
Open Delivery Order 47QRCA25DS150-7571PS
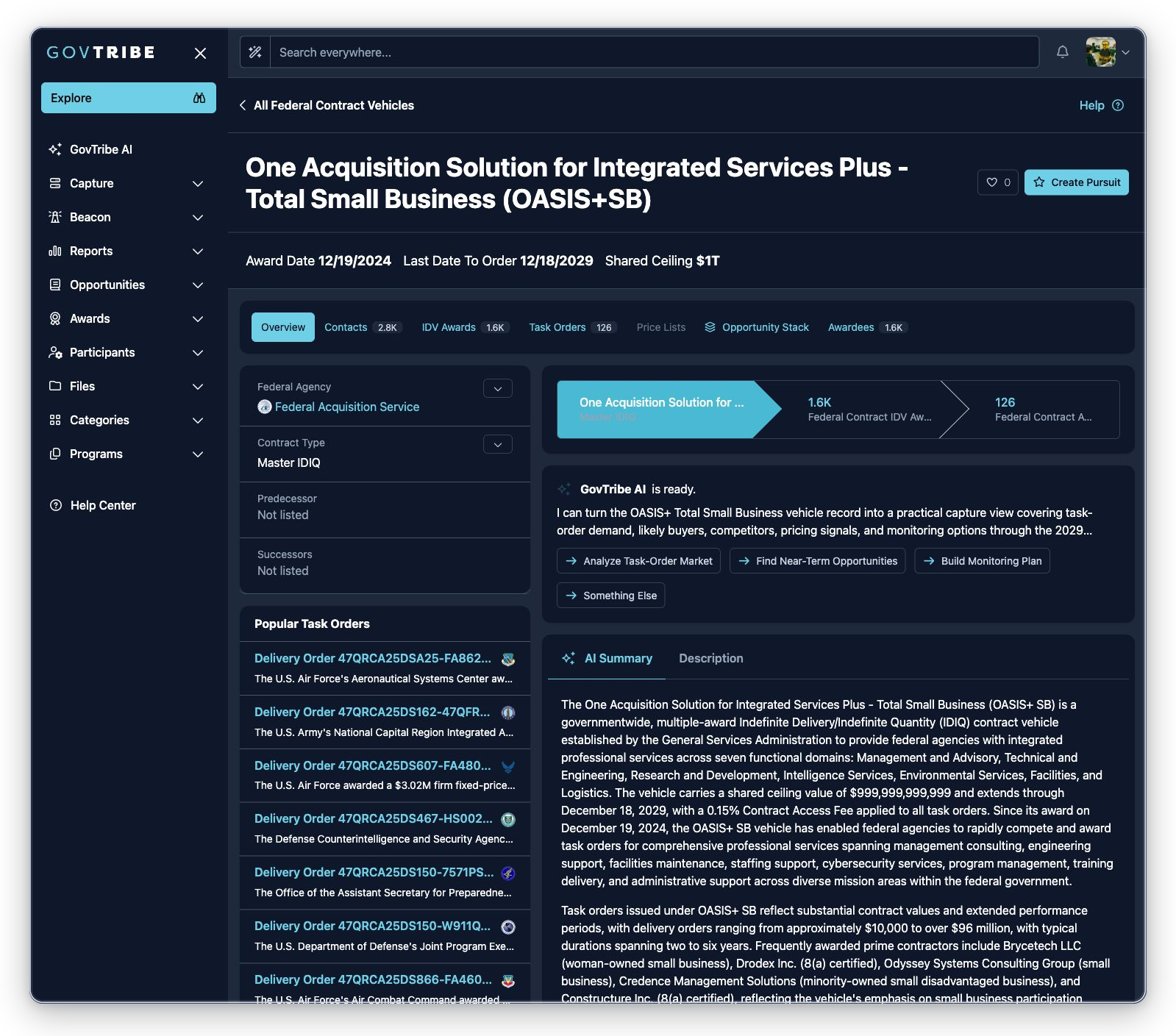(x=374, y=872)
